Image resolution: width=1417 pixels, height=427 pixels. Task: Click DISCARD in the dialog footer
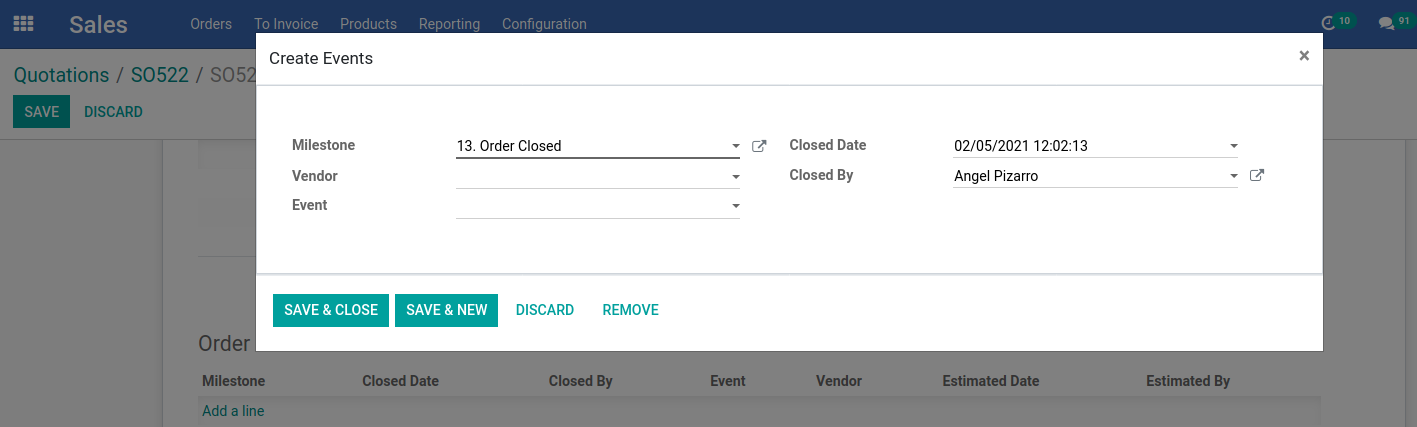coord(545,310)
